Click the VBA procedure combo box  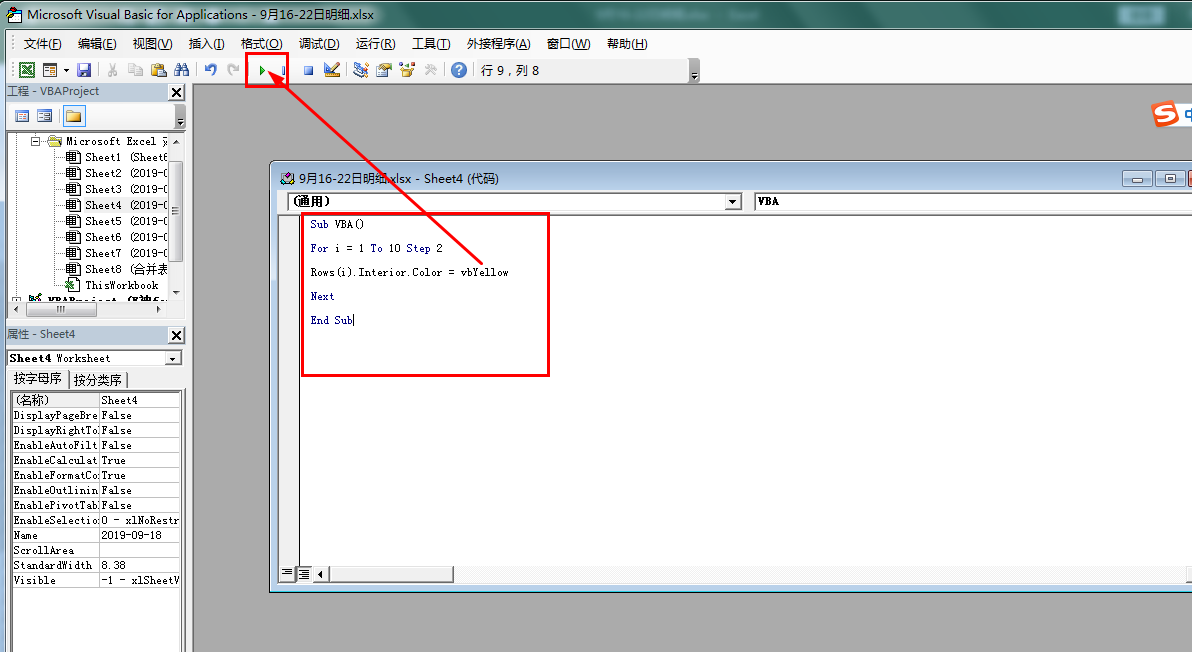(973, 201)
